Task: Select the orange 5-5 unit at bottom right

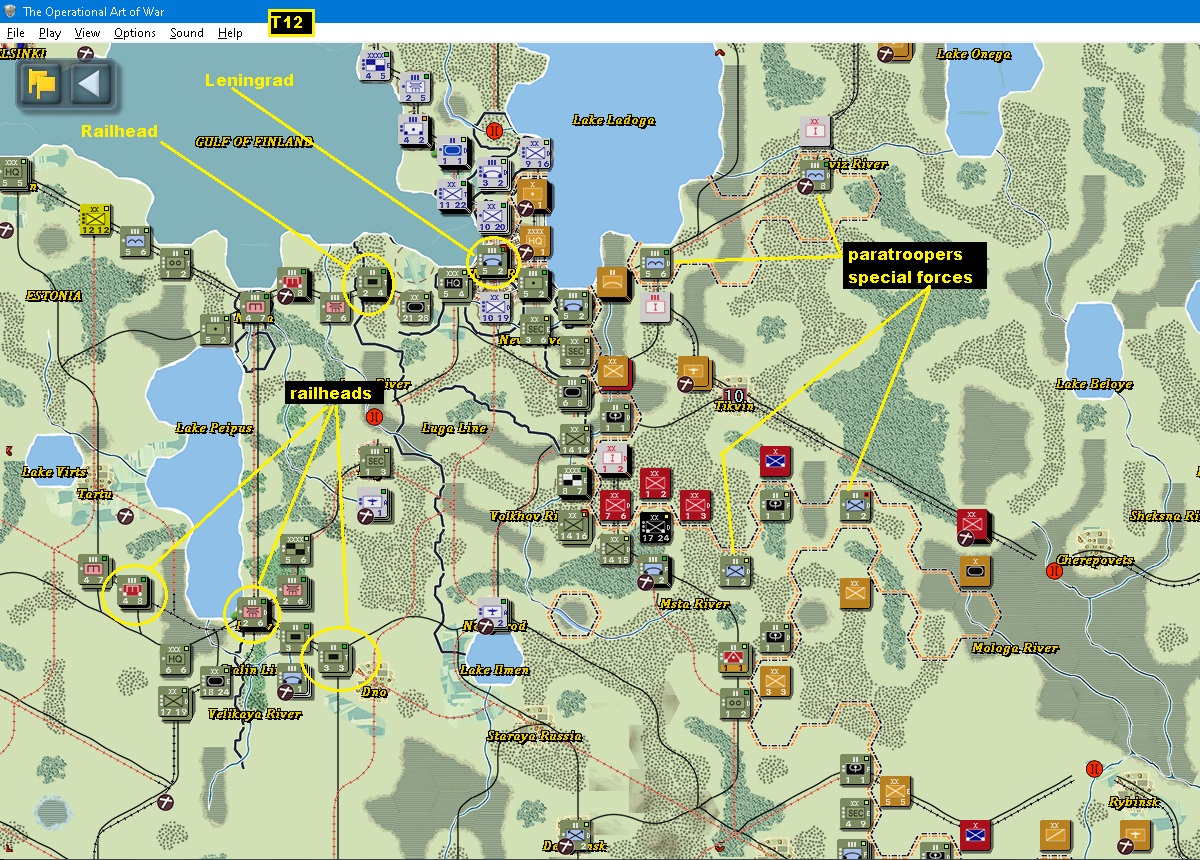Action: 895,791
